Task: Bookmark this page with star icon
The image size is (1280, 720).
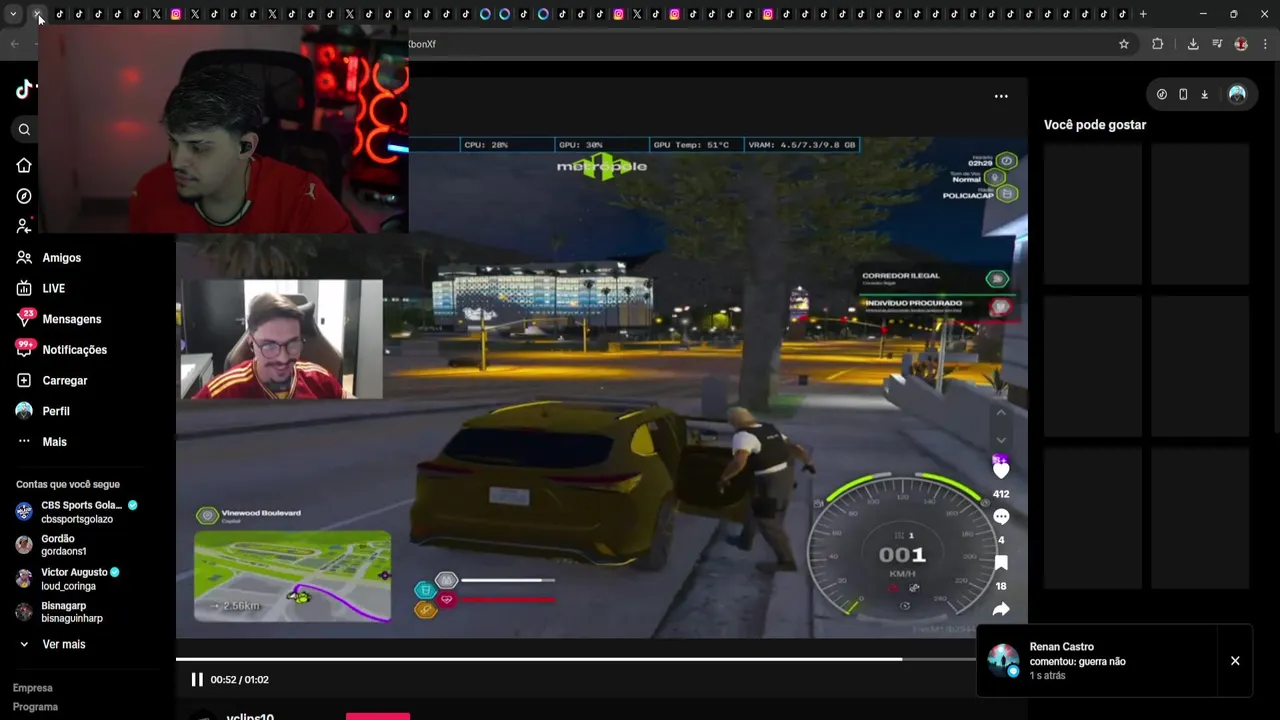Action: [x=1124, y=44]
